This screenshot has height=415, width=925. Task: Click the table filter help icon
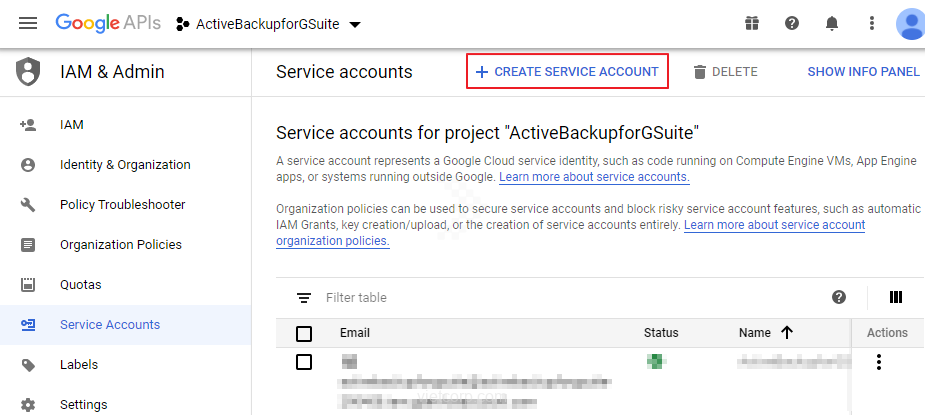839,297
